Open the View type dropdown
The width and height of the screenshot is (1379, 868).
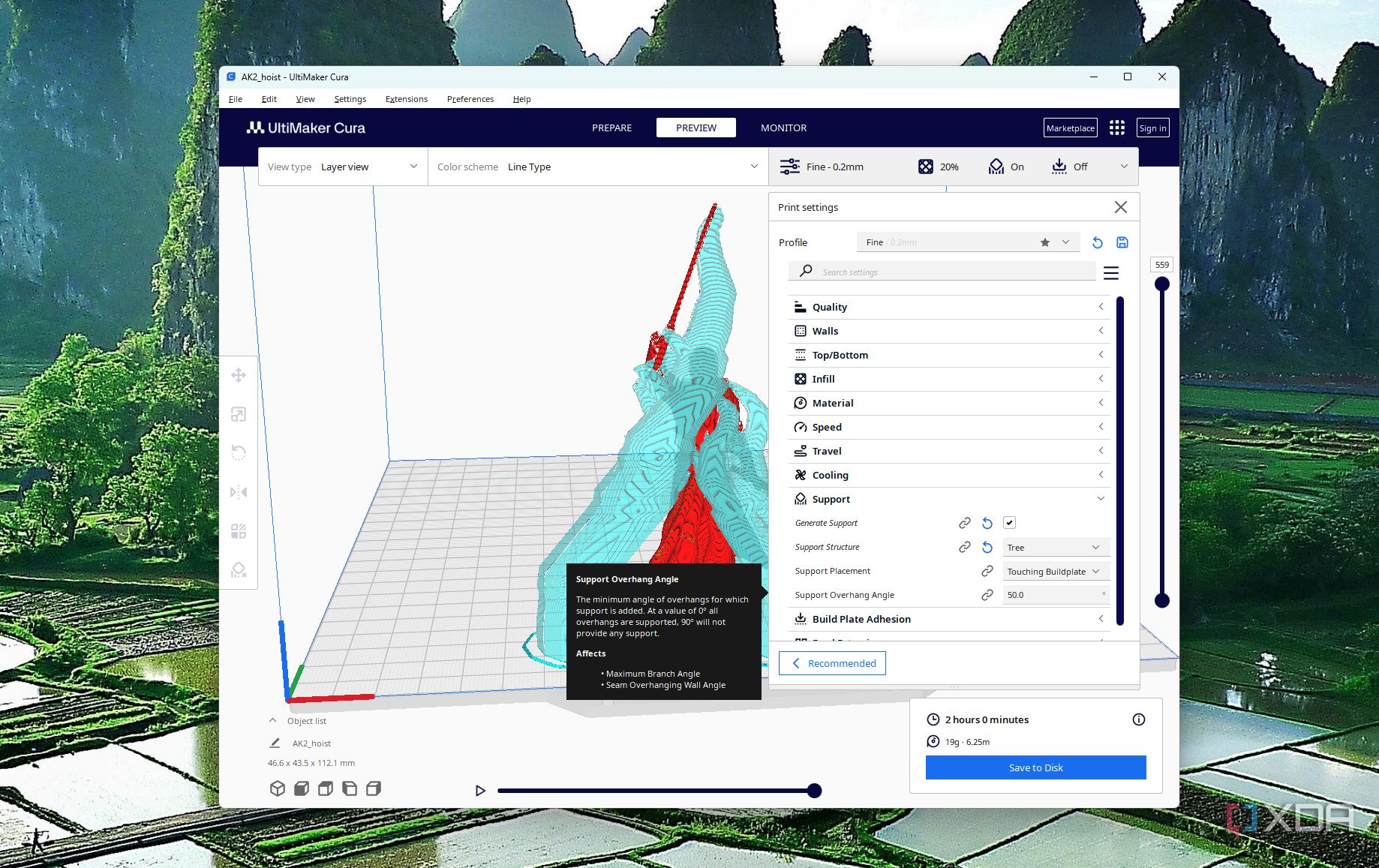pyautogui.click(x=343, y=167)
